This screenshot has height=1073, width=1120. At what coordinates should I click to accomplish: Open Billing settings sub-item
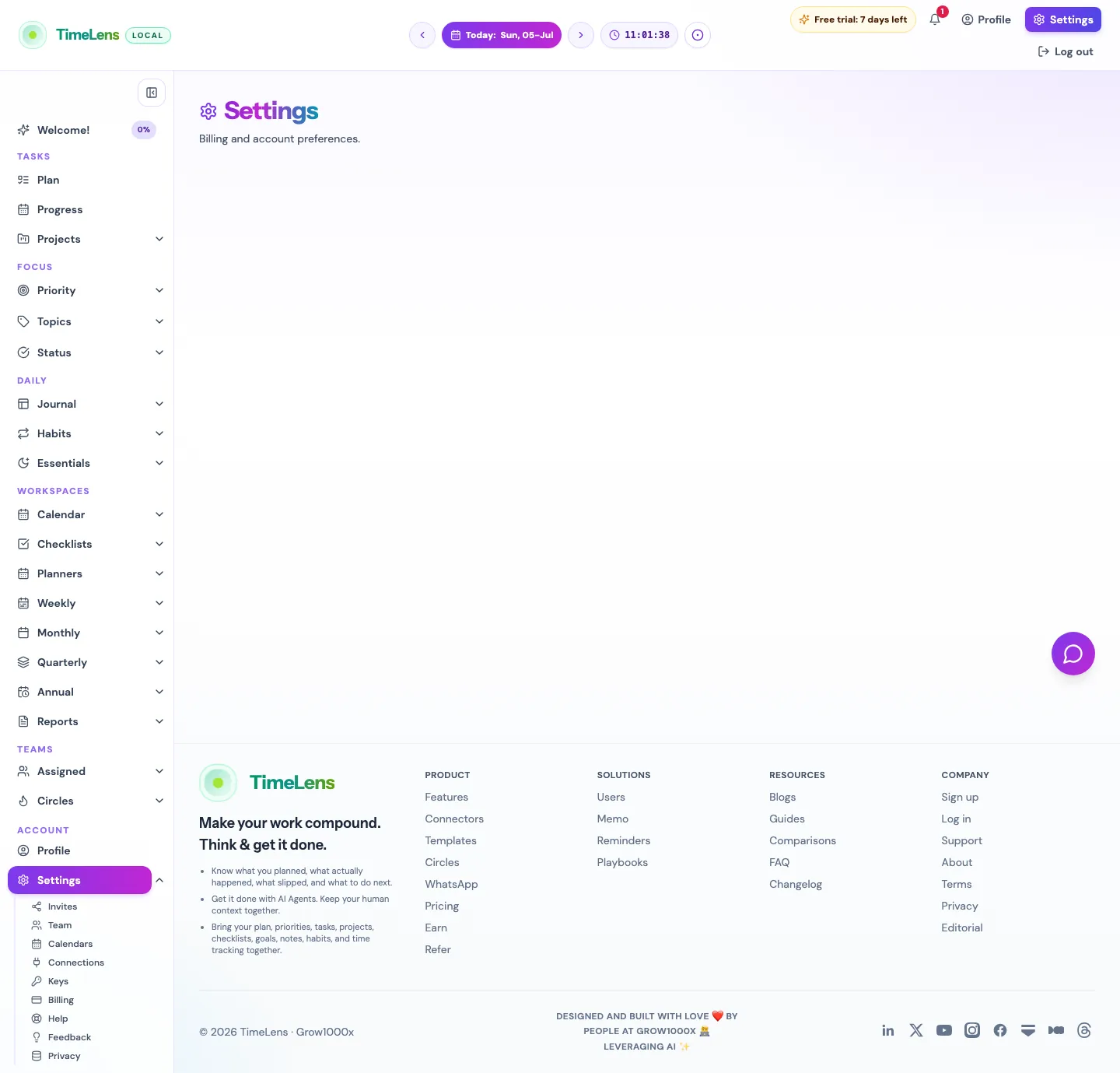[61, 1000]
